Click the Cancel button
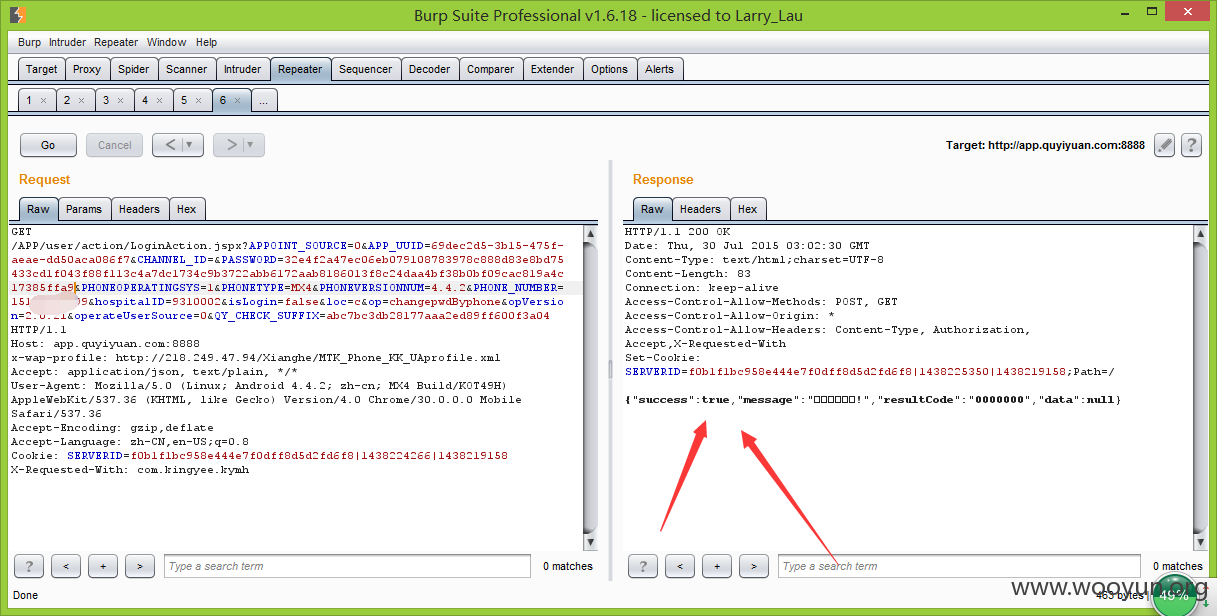 click(x=115, y=145)
